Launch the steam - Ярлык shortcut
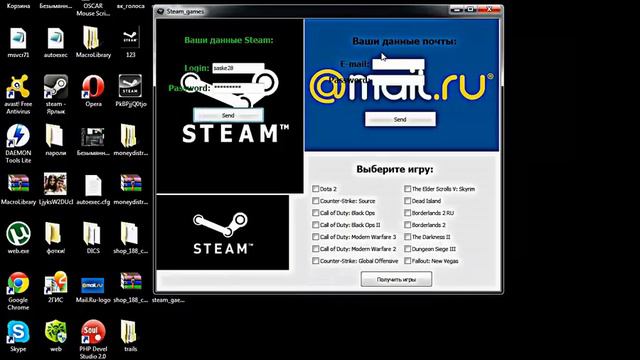 click(56, 87)
